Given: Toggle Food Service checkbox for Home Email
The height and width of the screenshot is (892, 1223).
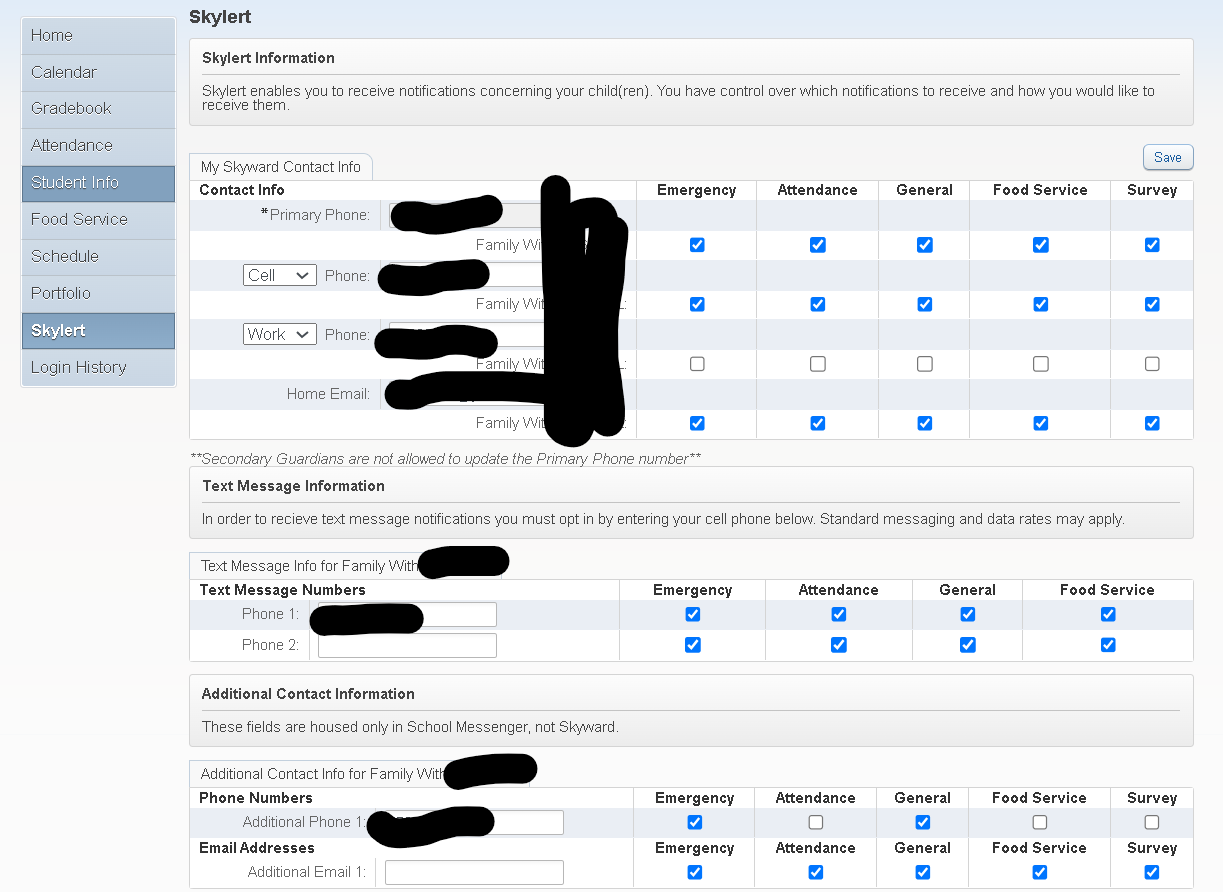Looking at the screenshot, I should coord(1041,423).
